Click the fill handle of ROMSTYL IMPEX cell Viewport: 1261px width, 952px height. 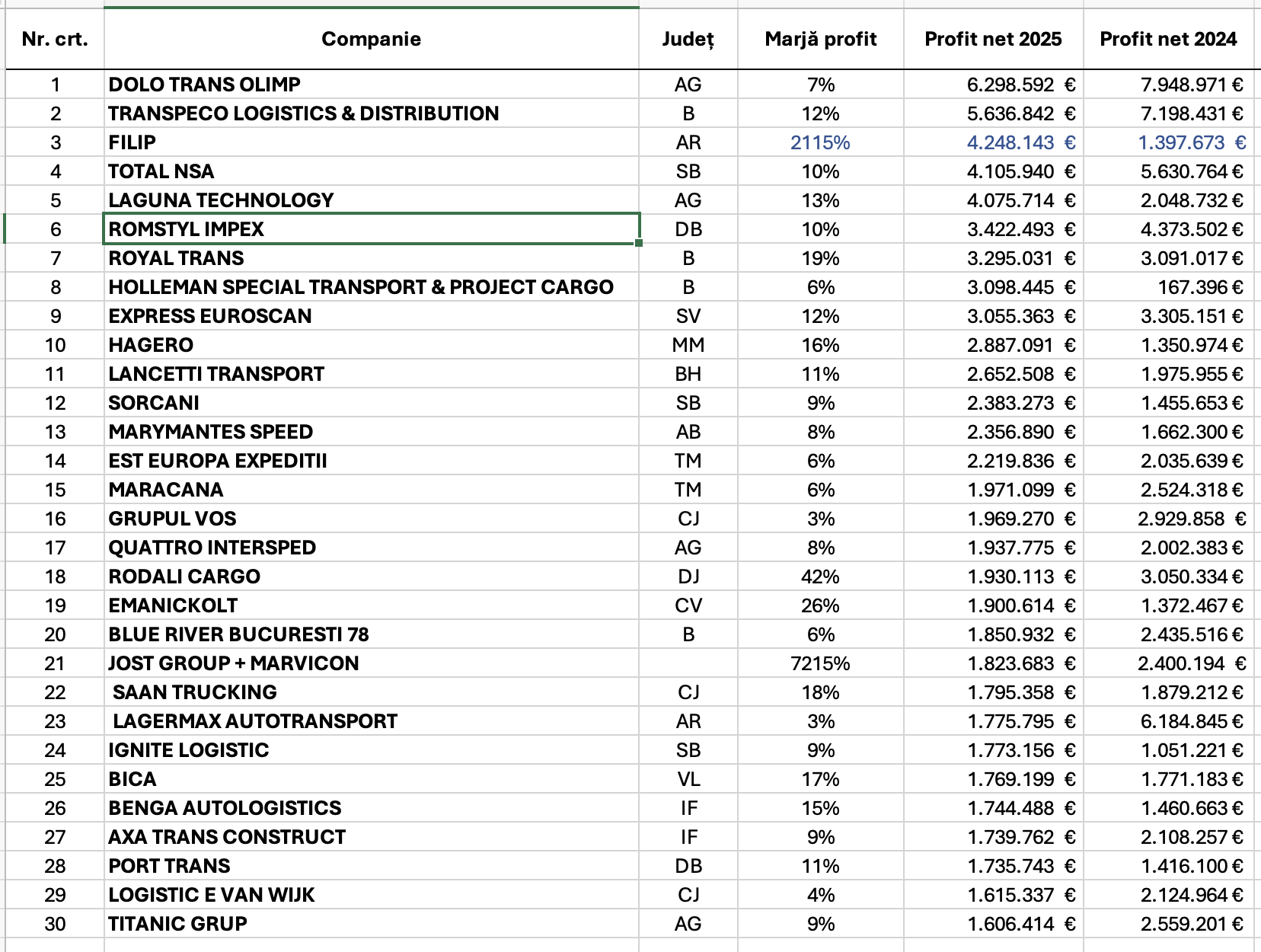(638, 243)
